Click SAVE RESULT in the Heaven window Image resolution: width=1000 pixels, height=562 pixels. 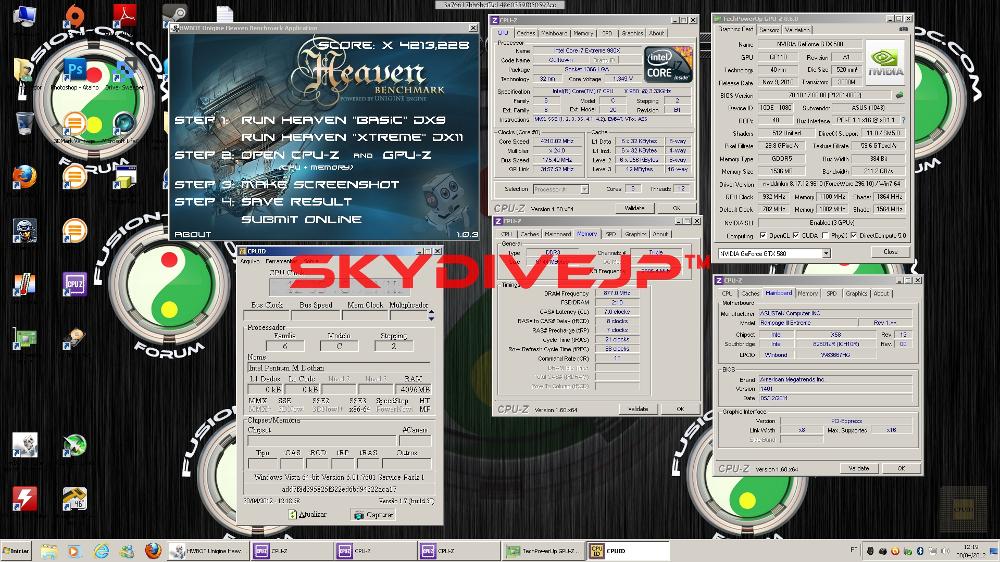click(297, 202)
